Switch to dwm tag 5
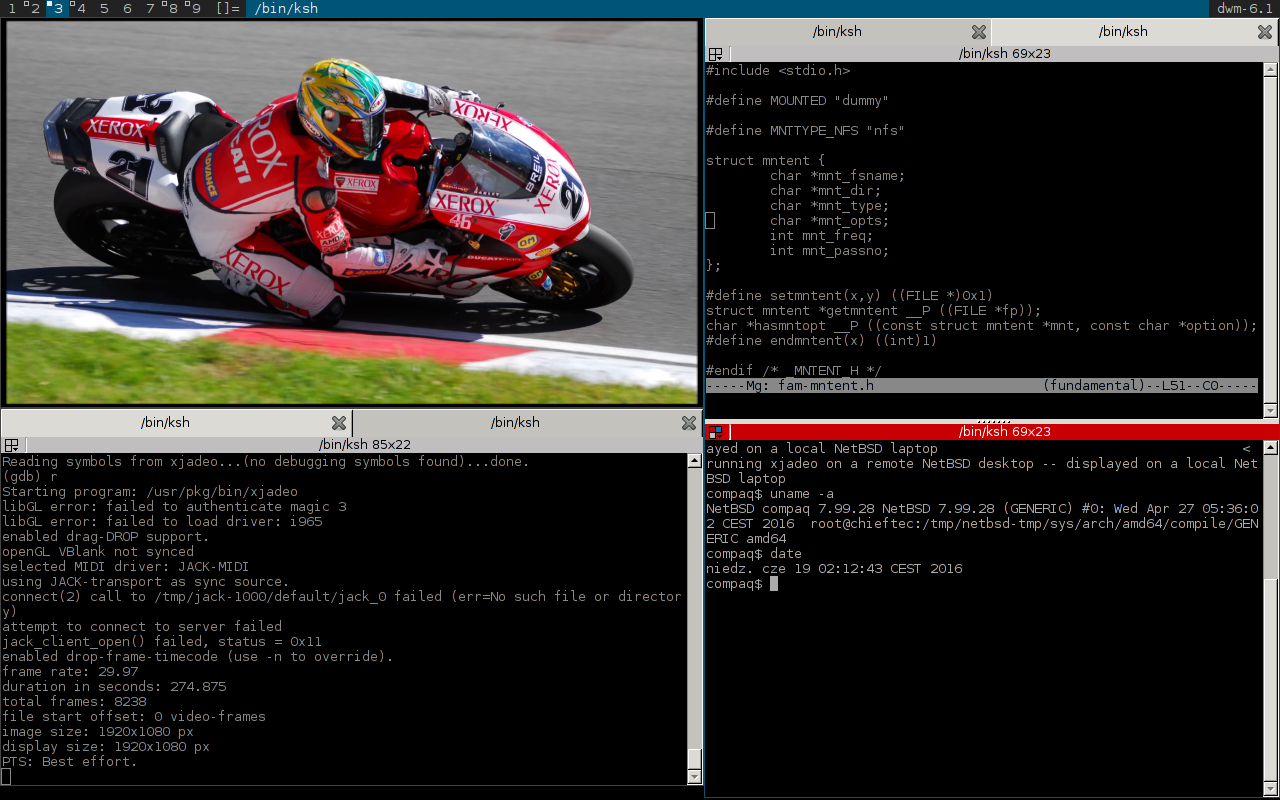1280x800 pixels. 104,8
